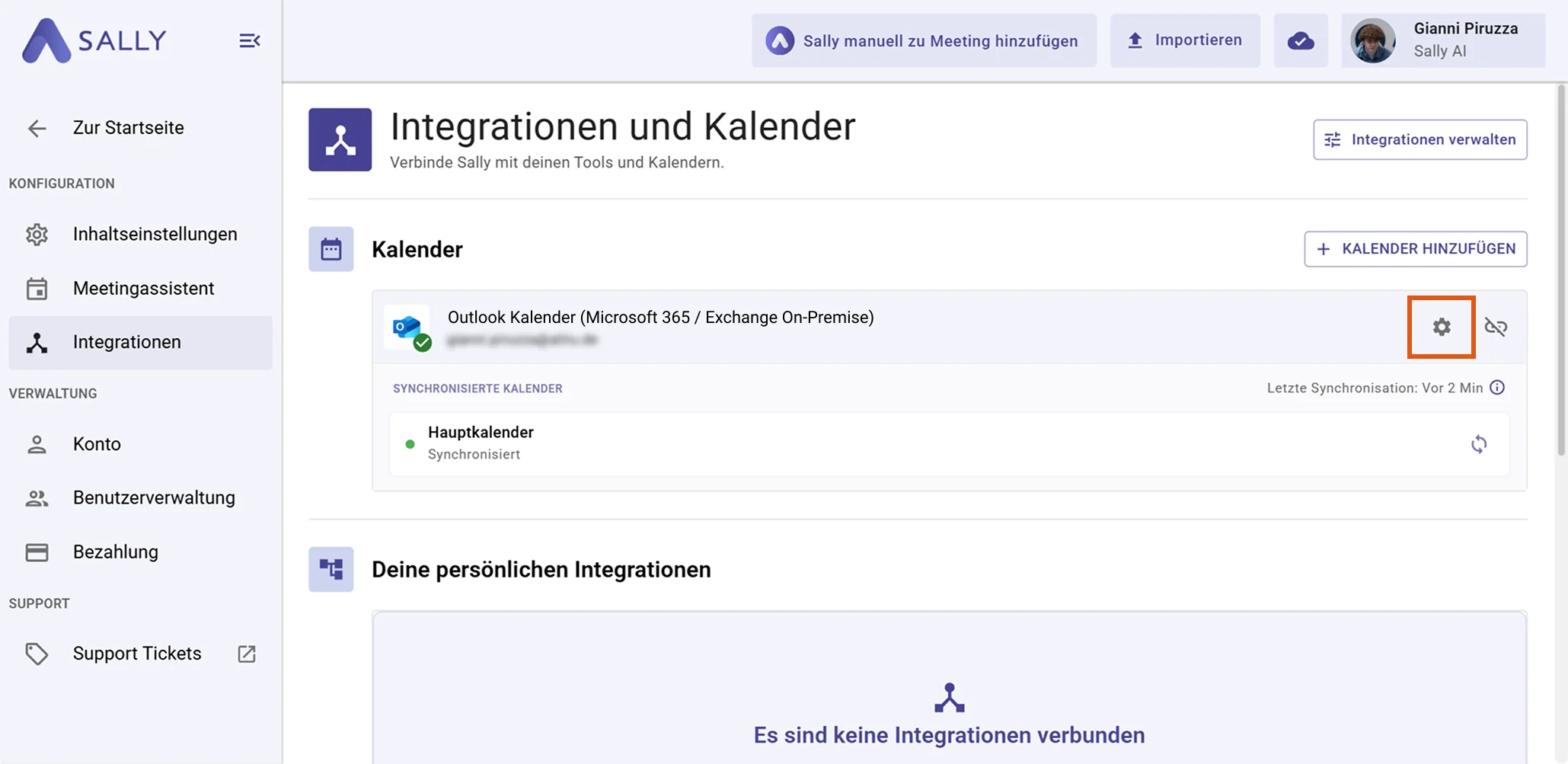
Task: Click the Support Tickets tag icon
Action: (37, 654)
